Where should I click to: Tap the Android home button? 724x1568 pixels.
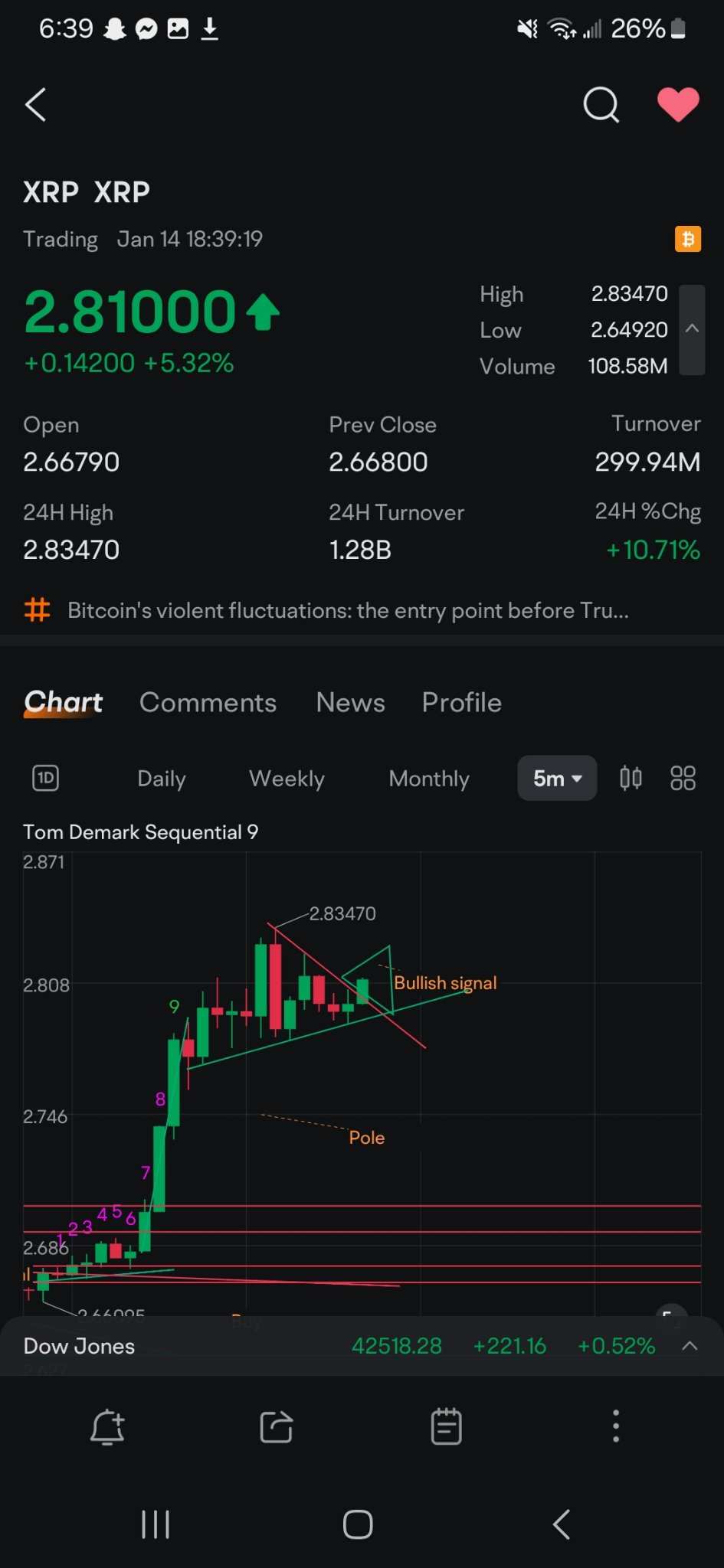tap(358, 1524)
